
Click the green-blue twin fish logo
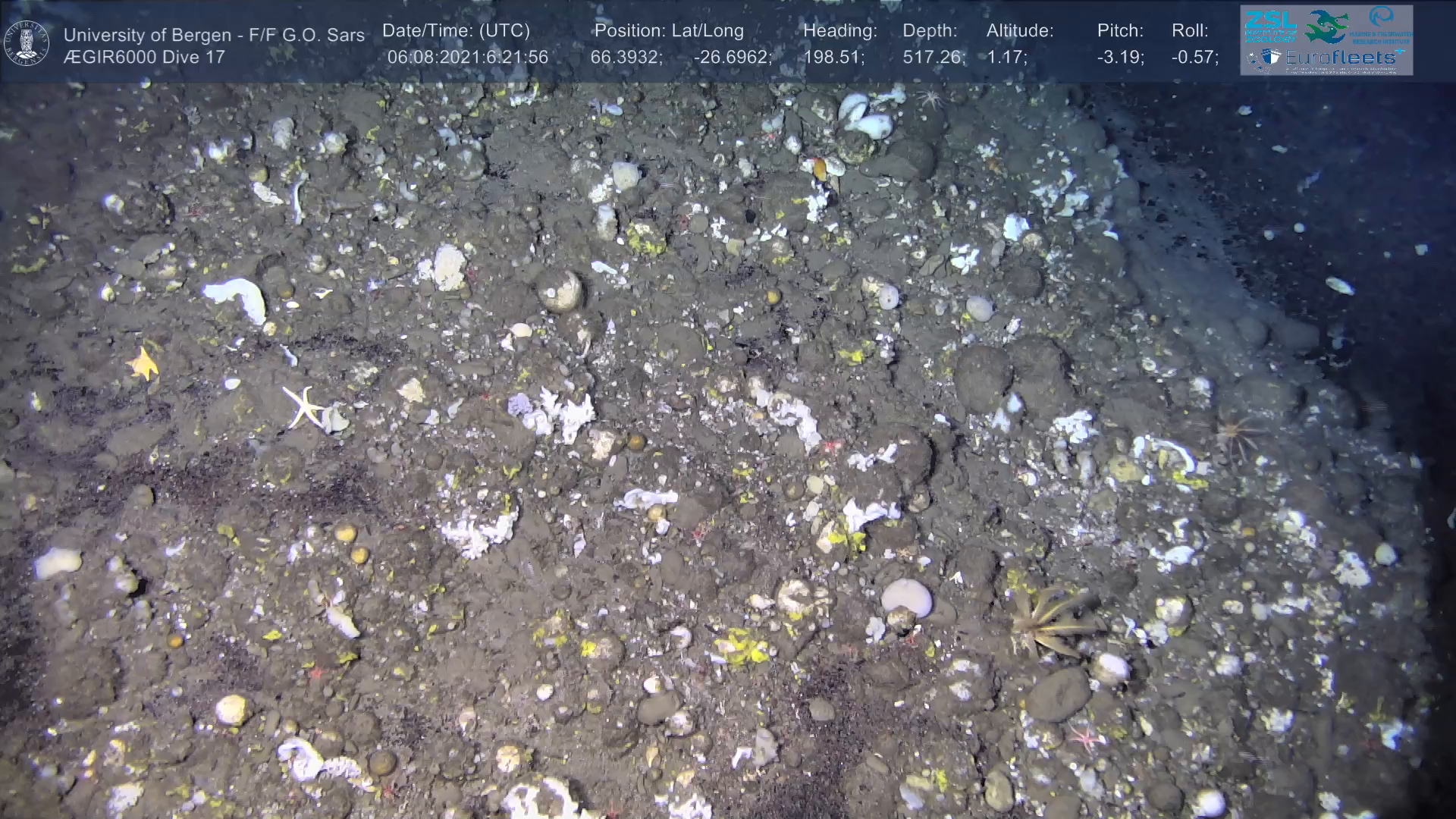(x=1326, y=27)
